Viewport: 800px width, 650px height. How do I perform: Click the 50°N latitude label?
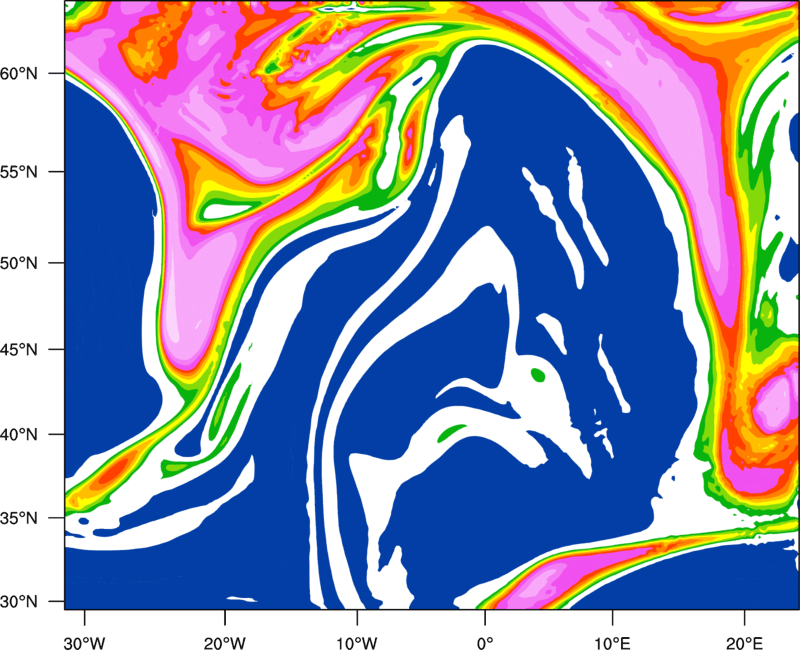[19, 263]
